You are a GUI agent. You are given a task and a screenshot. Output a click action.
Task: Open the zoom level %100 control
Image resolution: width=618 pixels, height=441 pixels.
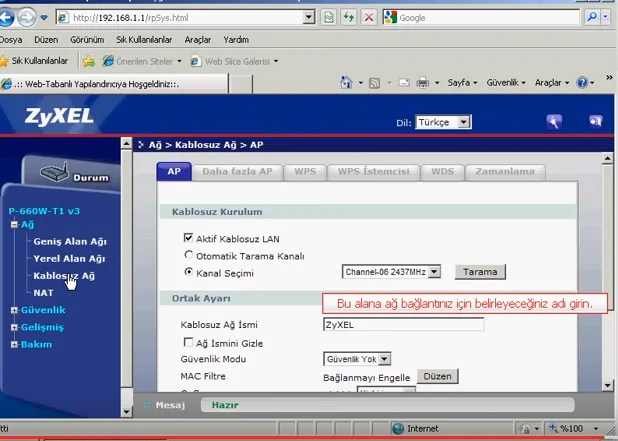[575, 428]
